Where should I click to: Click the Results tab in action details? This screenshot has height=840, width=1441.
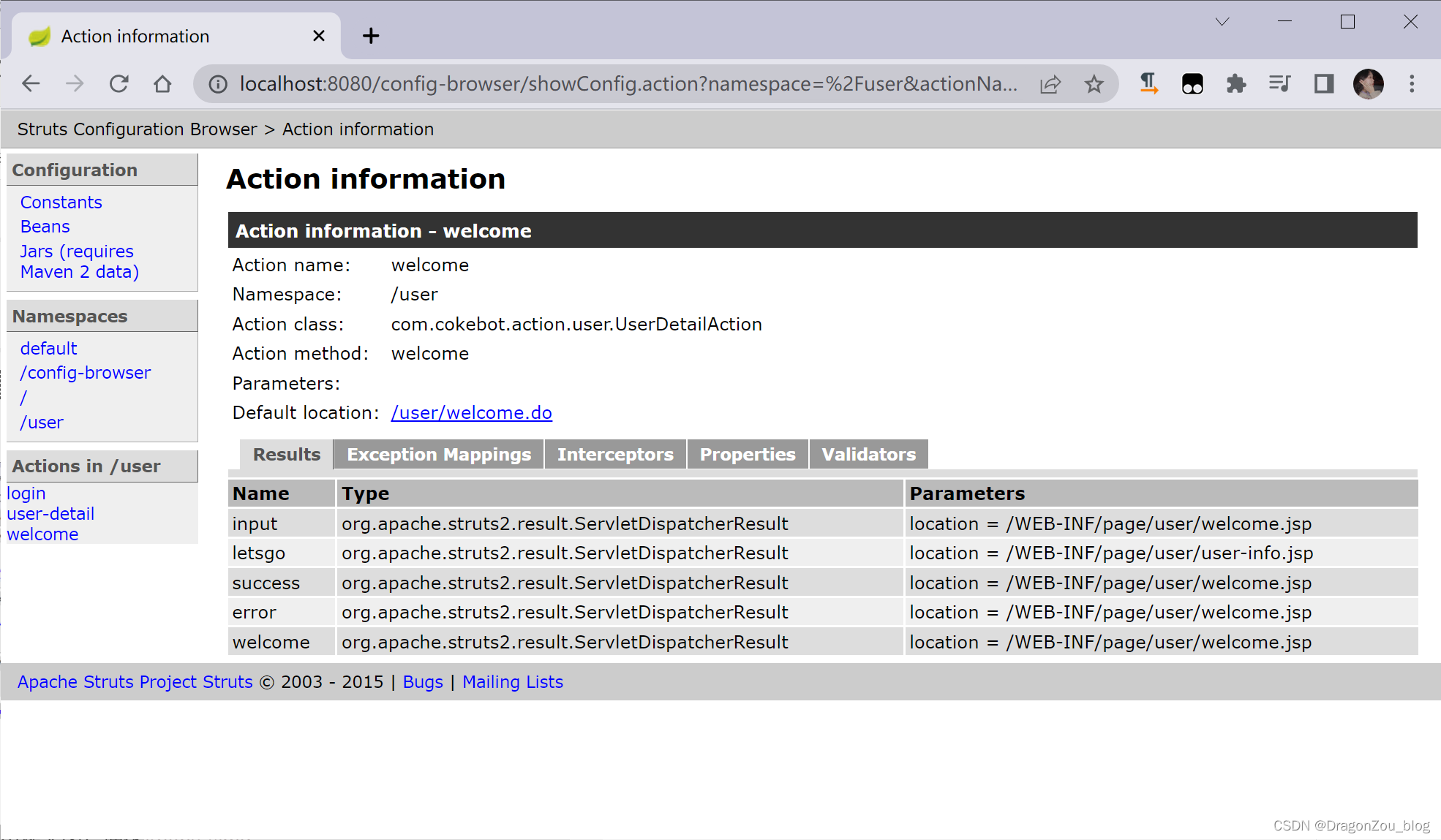click(x=286, y=455)
